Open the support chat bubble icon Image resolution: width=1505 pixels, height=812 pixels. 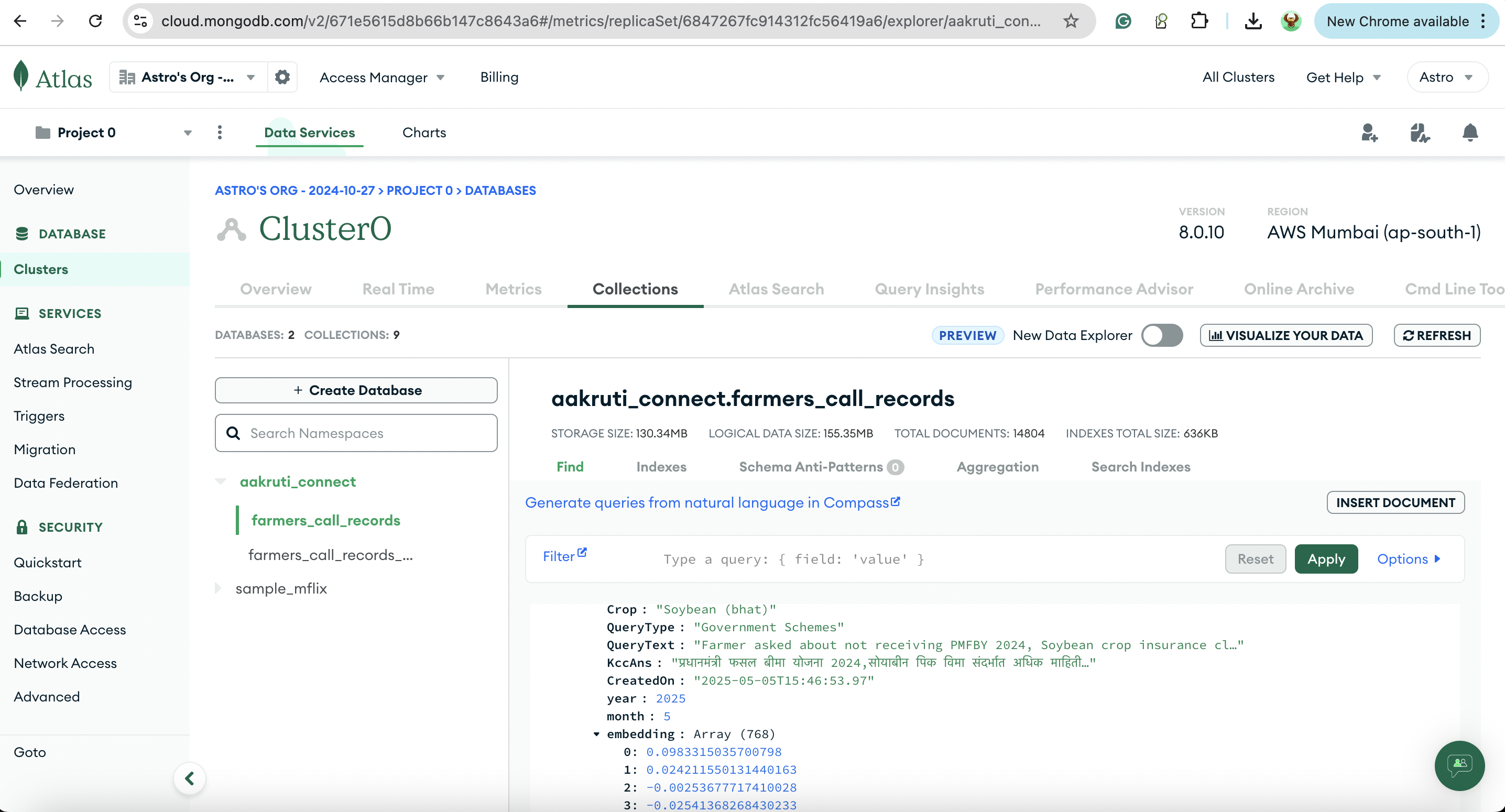click(x=1459, y=765)
